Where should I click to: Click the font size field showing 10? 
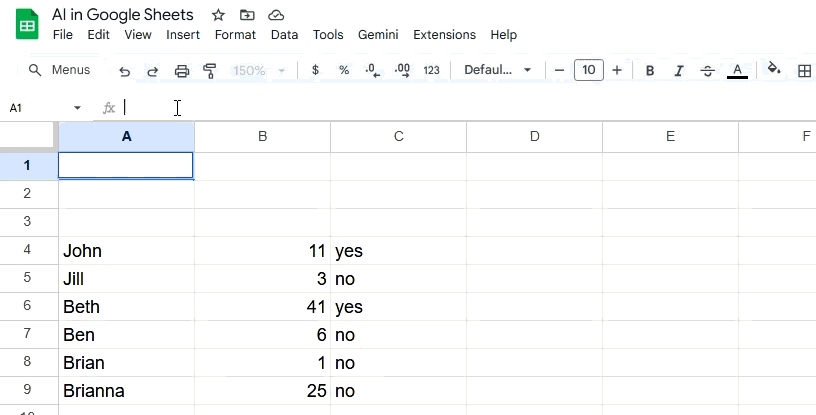589,70
